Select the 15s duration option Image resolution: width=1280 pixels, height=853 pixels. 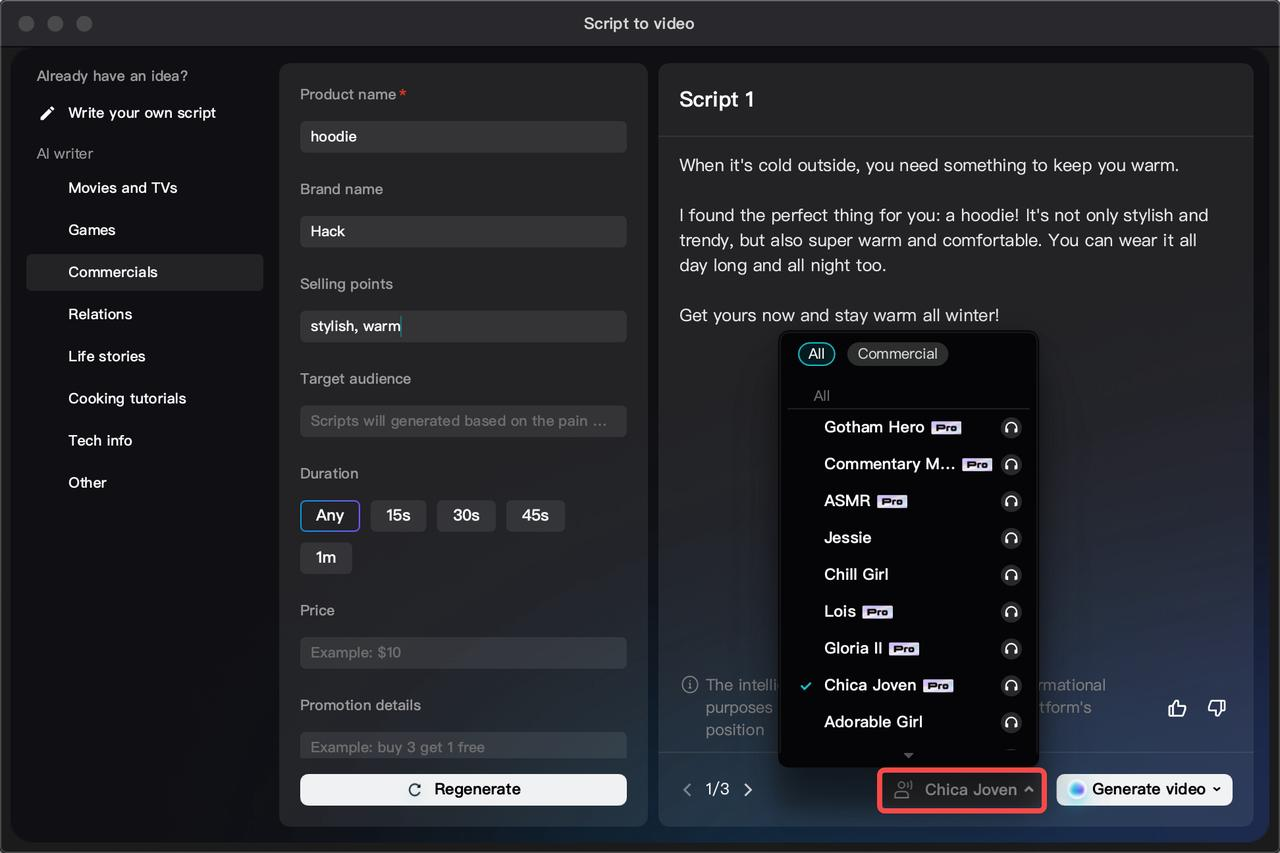pos(398,515)
